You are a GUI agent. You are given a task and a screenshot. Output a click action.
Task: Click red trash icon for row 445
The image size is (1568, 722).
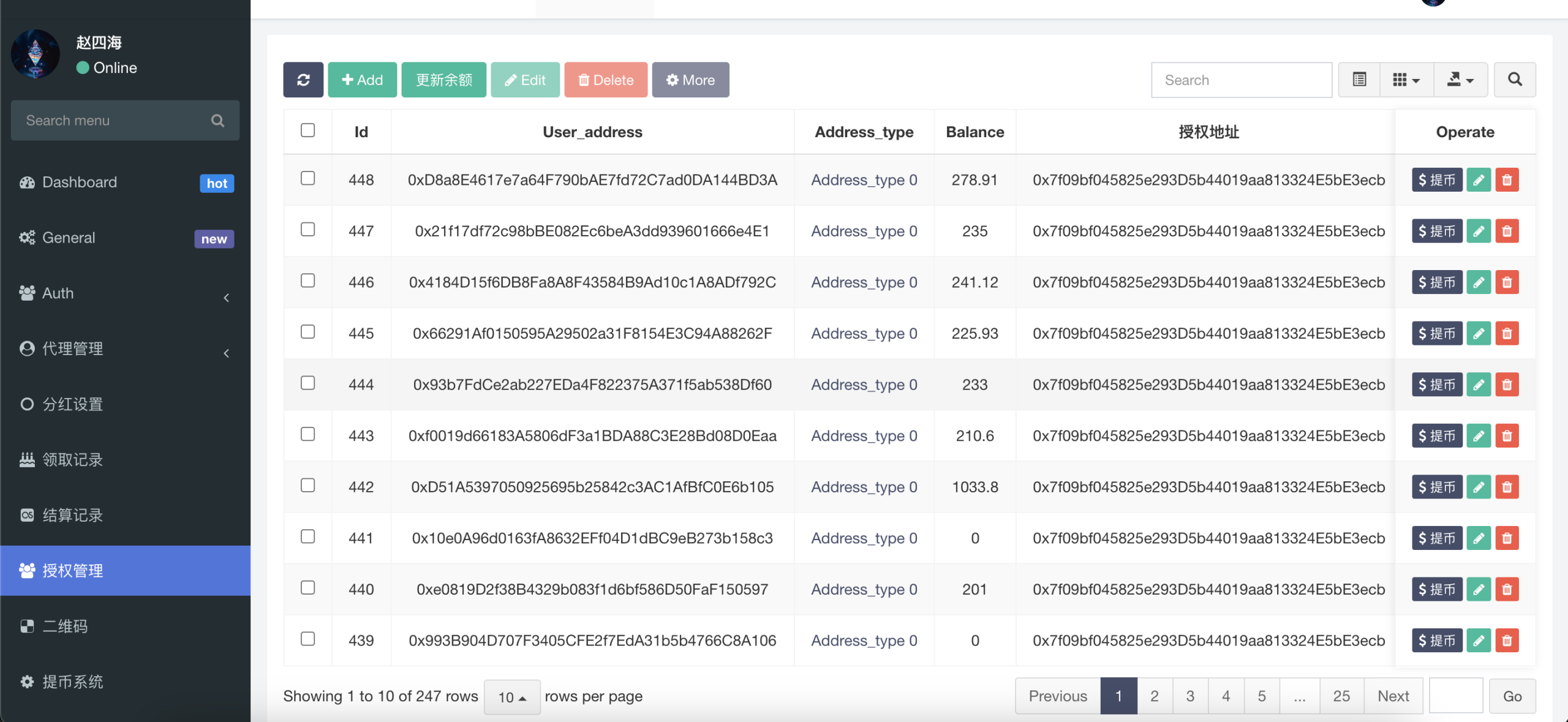[x=1507, y=334]
